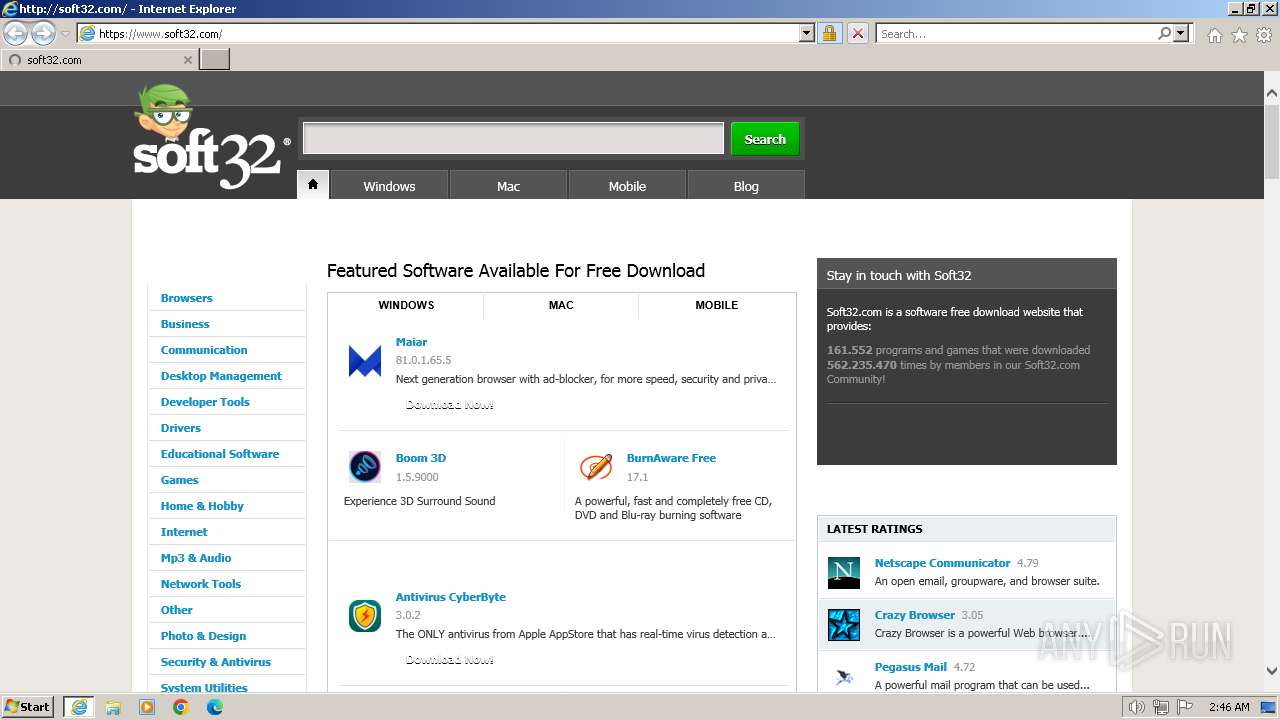Screen dimensions: 1280x720
Task: Open the Mac navigation tab
Action: pyautogui.click(x=508, y=186)
